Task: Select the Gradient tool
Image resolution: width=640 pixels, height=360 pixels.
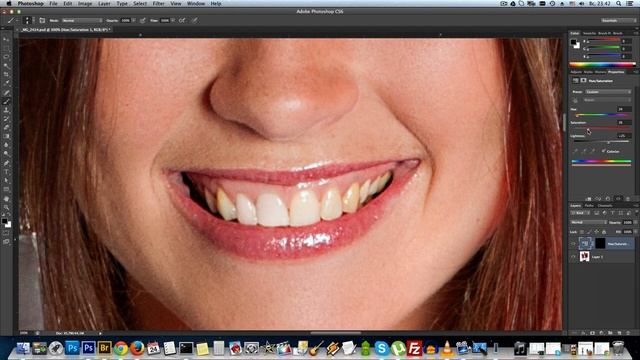Action: 6,136
